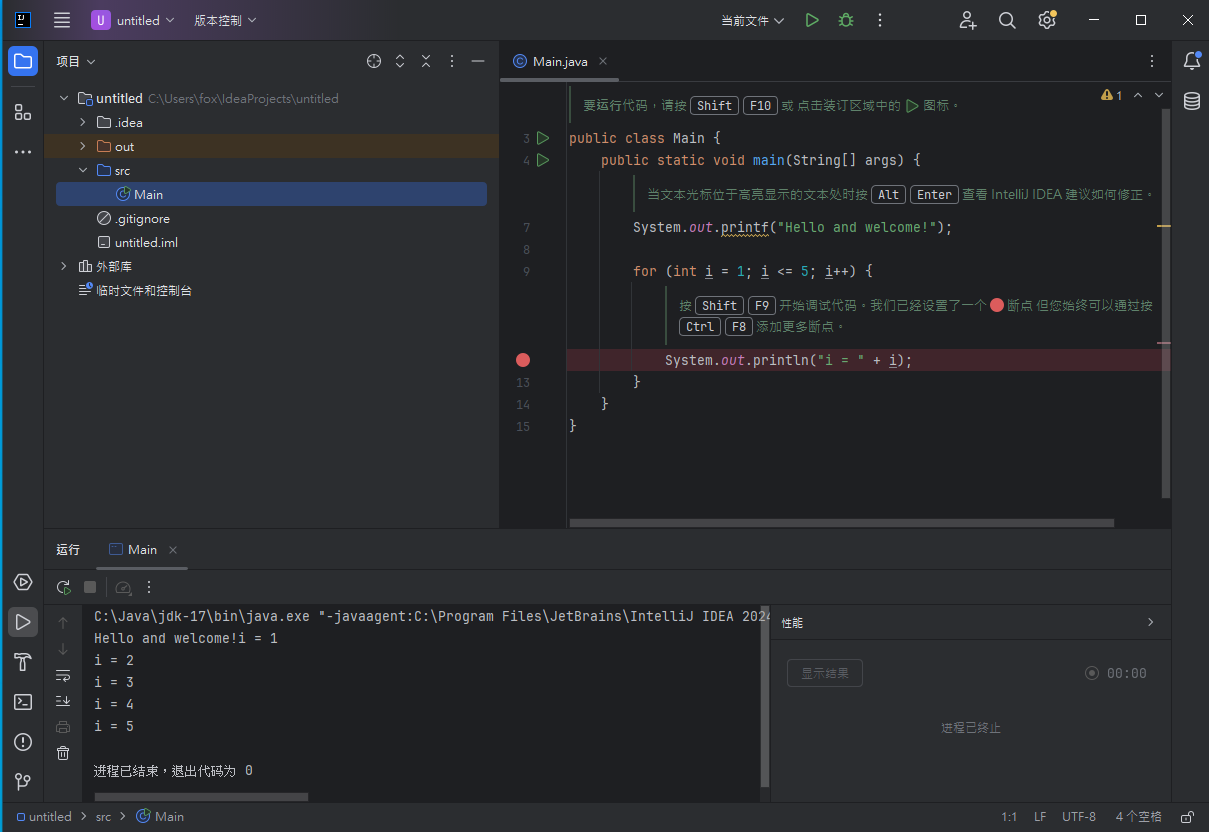The width and height of the screenshot is (1209, 832).
Task: Open the Problems tool window icon
Action: click(x=22, y=742)
